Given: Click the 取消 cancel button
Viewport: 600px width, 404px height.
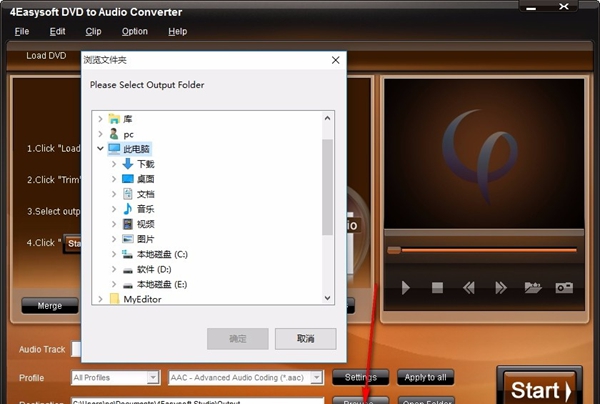Looking at the screenshot, I should (305, 339).
